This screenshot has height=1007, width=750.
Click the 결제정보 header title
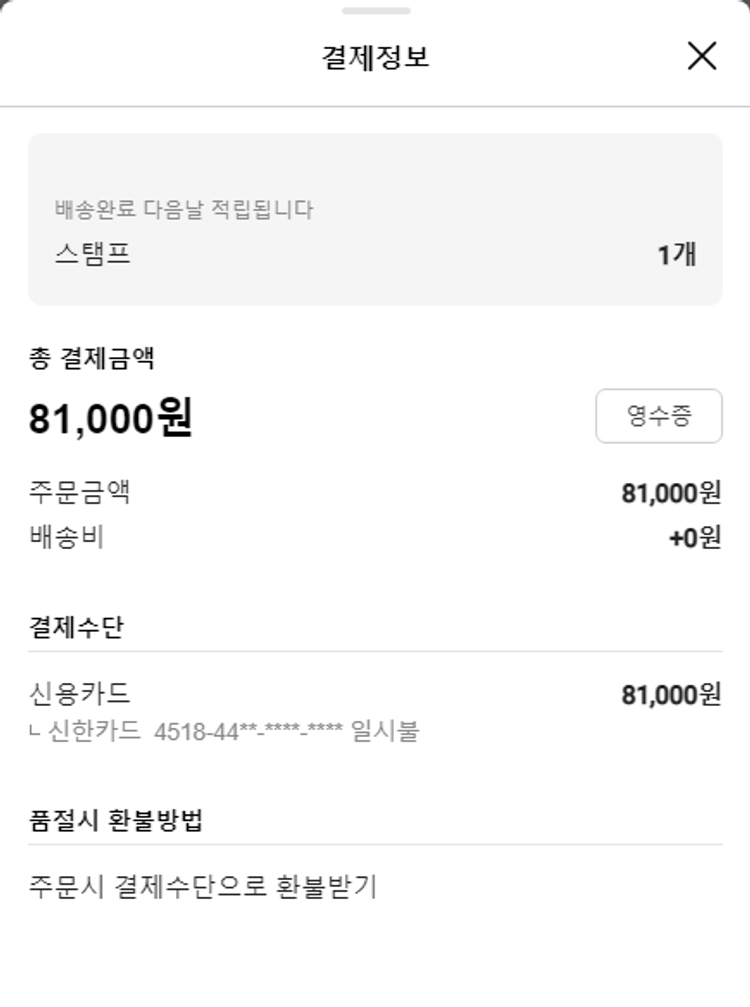pyautogui.click(x=375, y=57)
